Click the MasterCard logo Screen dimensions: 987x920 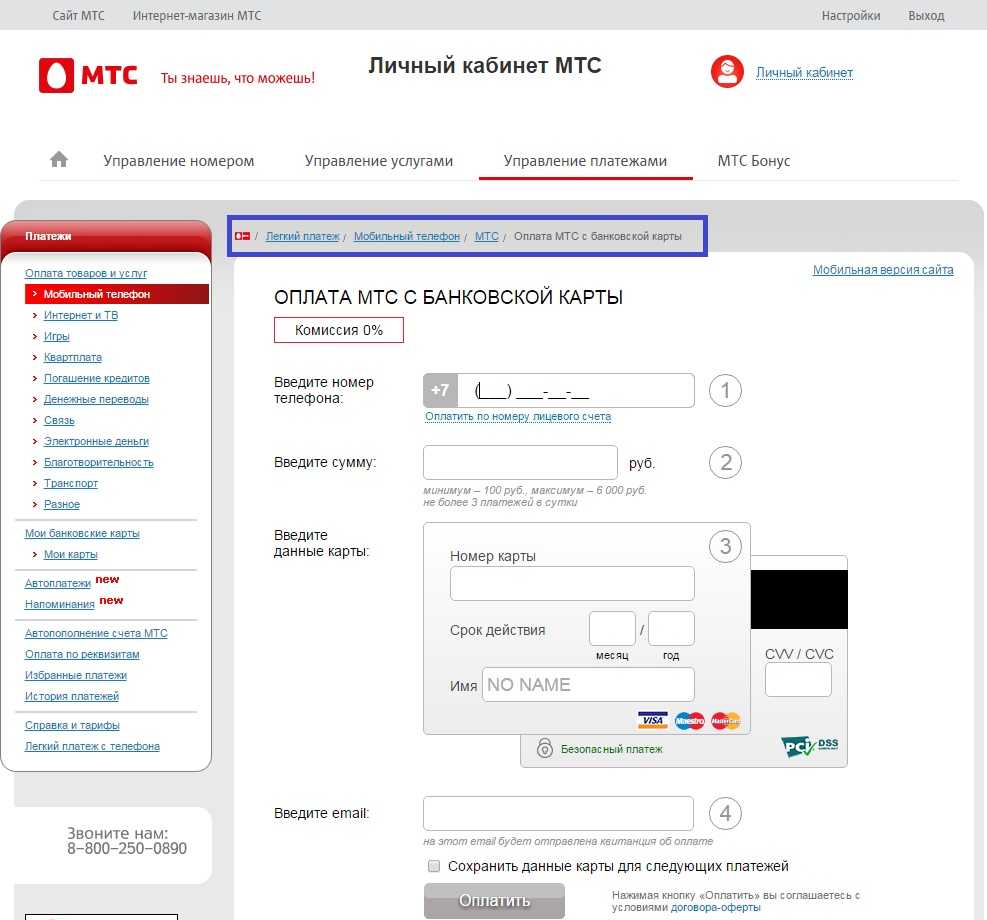pyautogui.click(x=726, y=721)
